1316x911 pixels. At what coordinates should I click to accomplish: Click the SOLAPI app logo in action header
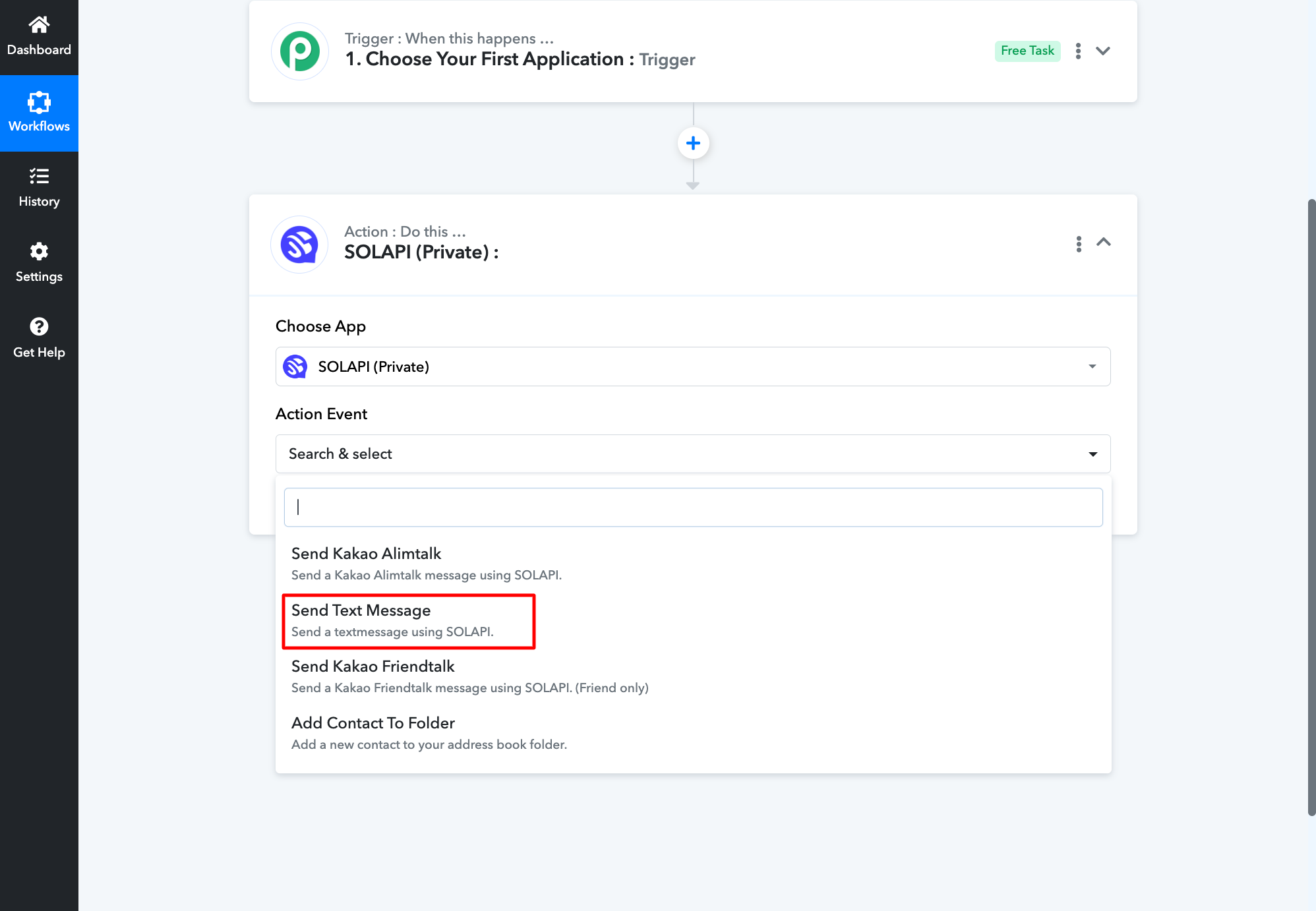(x=300, y=245)
